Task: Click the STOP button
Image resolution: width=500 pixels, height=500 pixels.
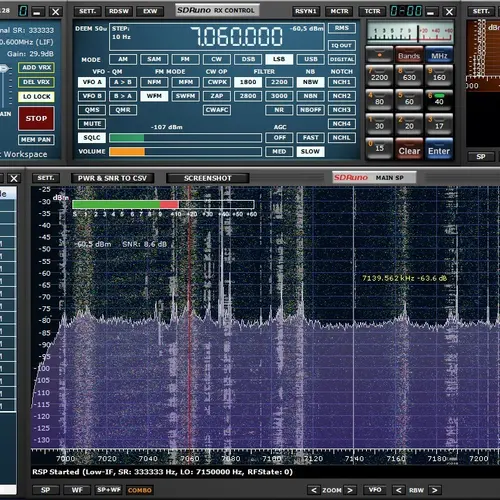Action: [x=36, y=118]
